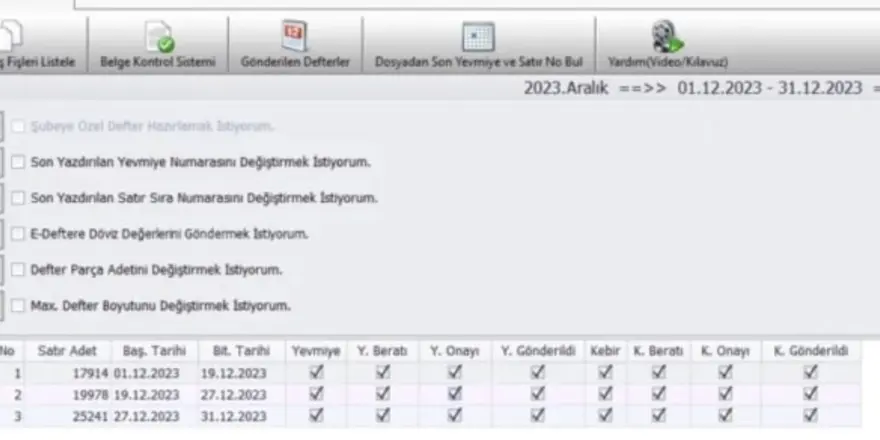880x440 pixels.
Task: Toggle K. Gönderildi checkbox in row 1
Action: (x=810, y=372)
